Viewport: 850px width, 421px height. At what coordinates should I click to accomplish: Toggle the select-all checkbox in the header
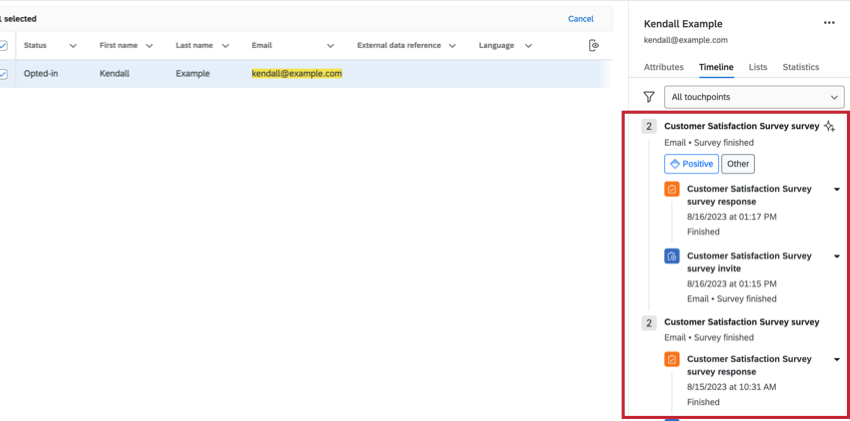click(x=3, y=46)
